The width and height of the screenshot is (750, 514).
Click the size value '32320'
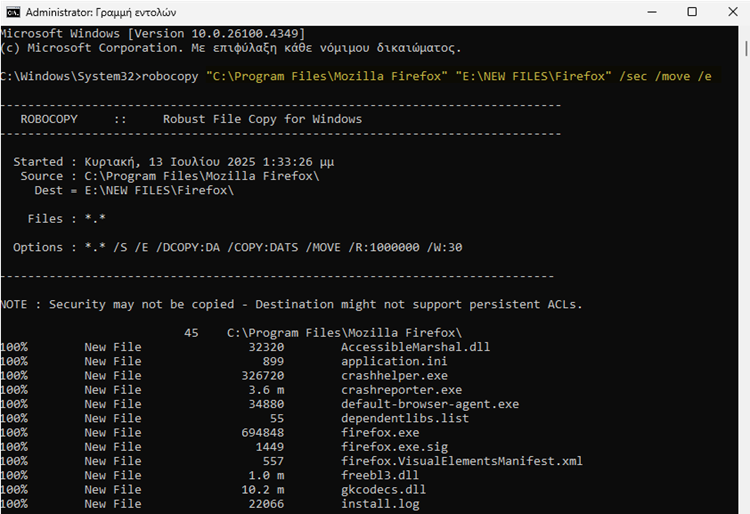pyautogui.click(x=266, y=347)
